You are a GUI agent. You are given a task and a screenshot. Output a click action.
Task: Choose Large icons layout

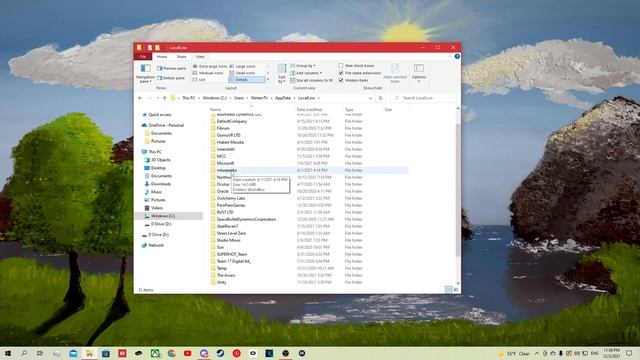pyautogui.click(x=242, y=66)
